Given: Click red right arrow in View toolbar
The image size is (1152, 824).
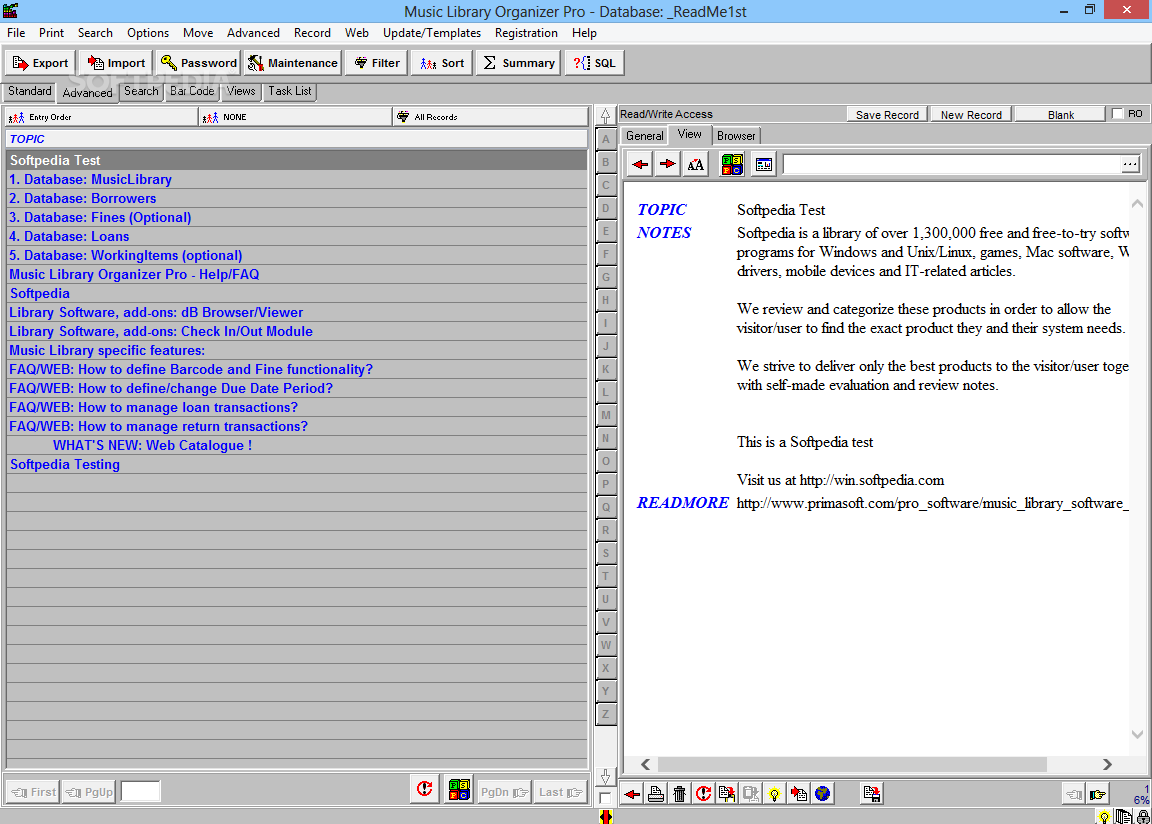Looking at the screenshot, I should click(x=667, y=165).
